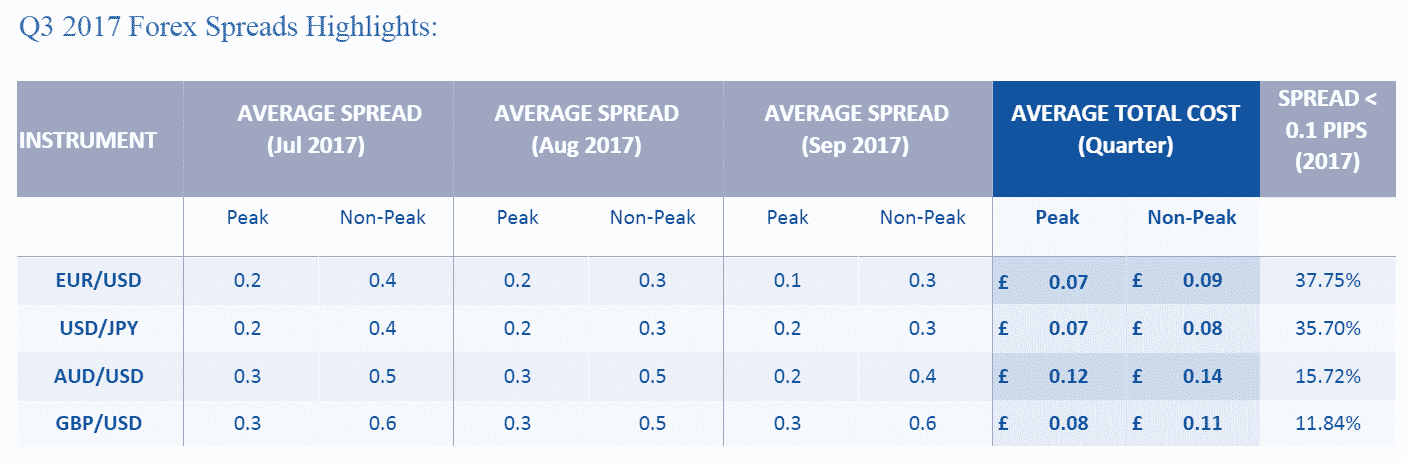Image resolution: width=1407 pixels, height=463 pixels.
Task: Click AUD/USD quarterly Non-Peak cost £0.14
Action: [1202, 377]
